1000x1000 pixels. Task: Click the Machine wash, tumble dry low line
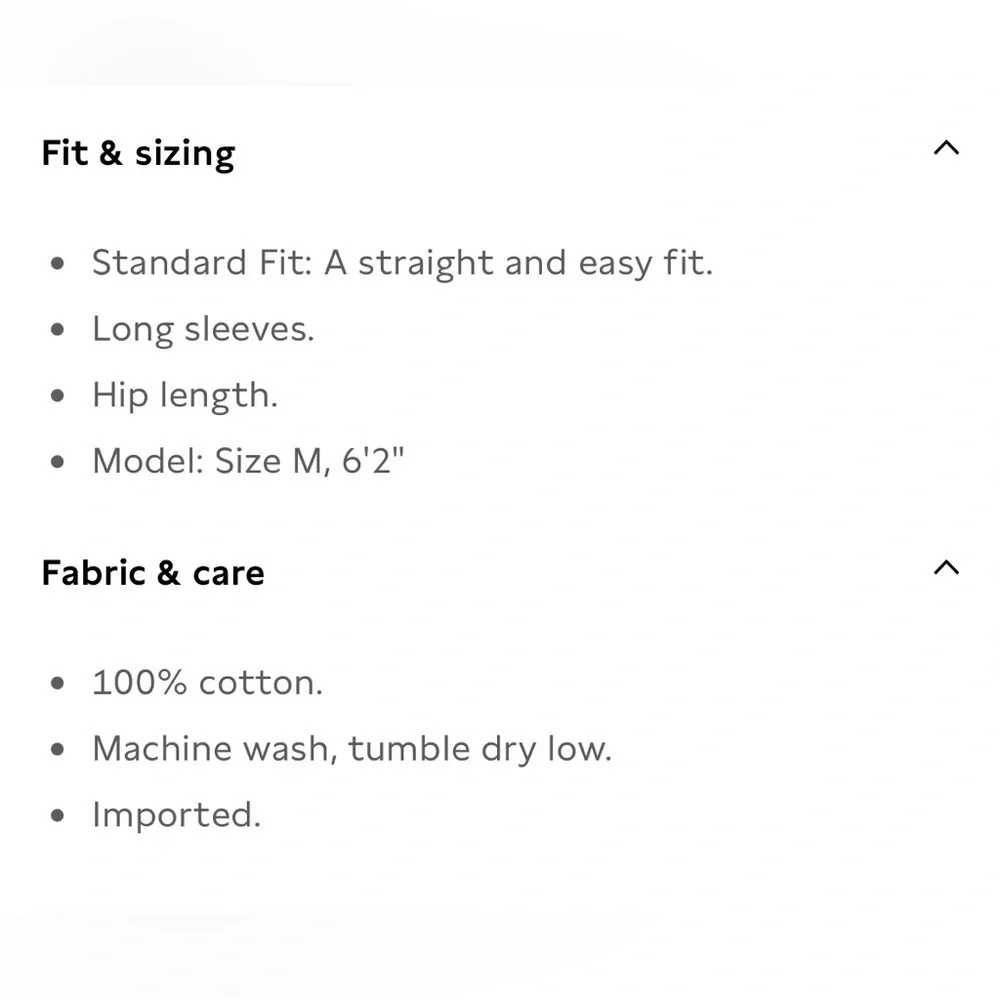point(352,749)
